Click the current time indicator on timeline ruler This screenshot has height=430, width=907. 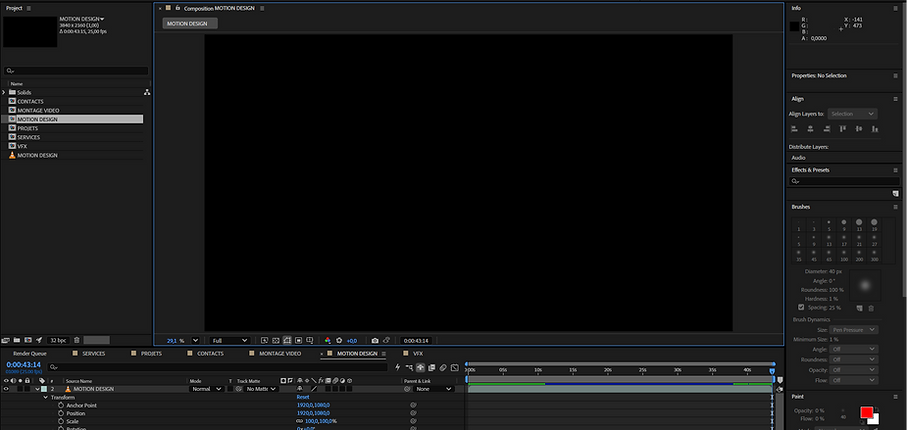coord(772,370)
